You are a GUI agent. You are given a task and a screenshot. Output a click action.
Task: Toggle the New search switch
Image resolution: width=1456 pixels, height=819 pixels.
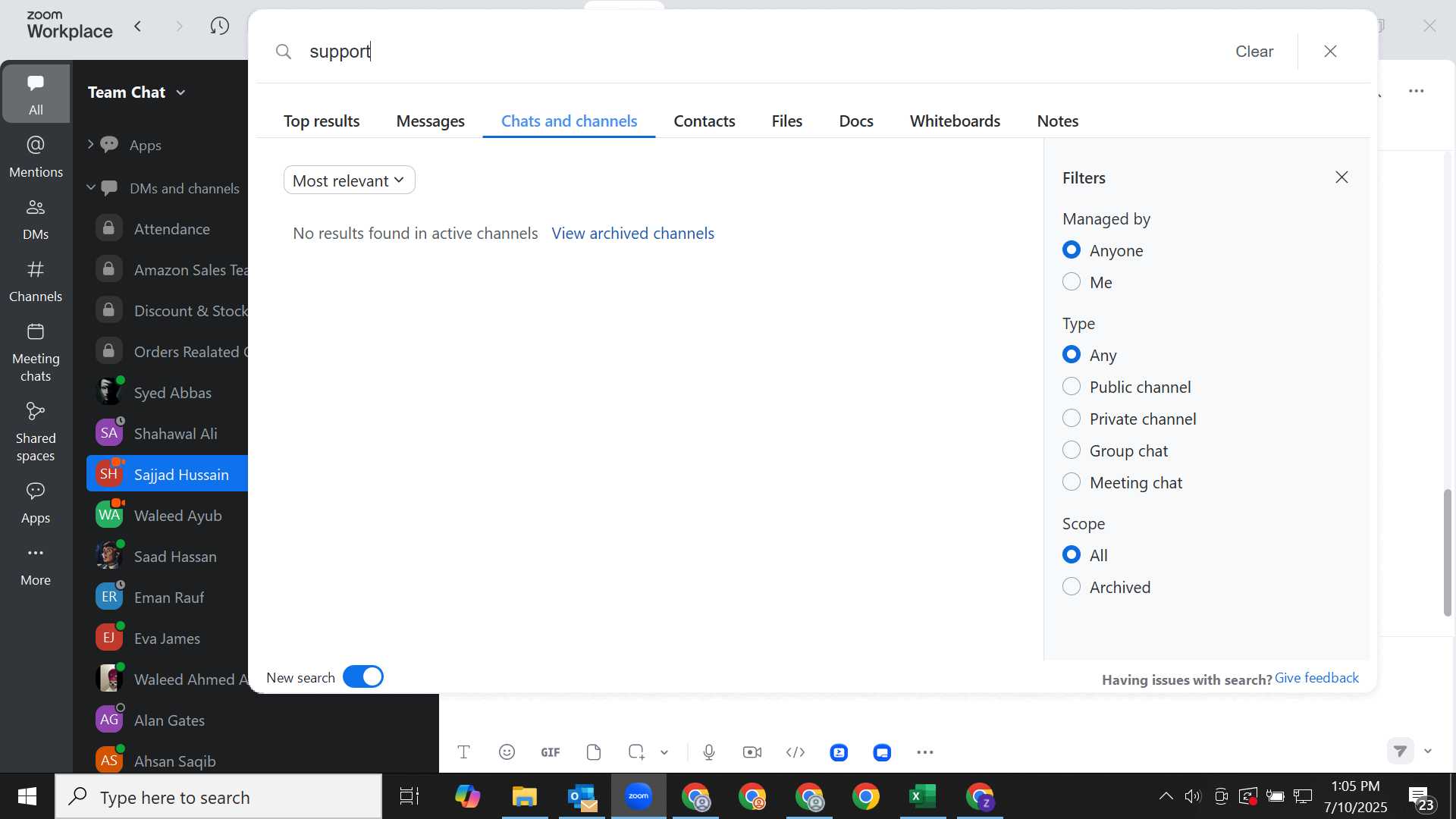pos(363,677)
